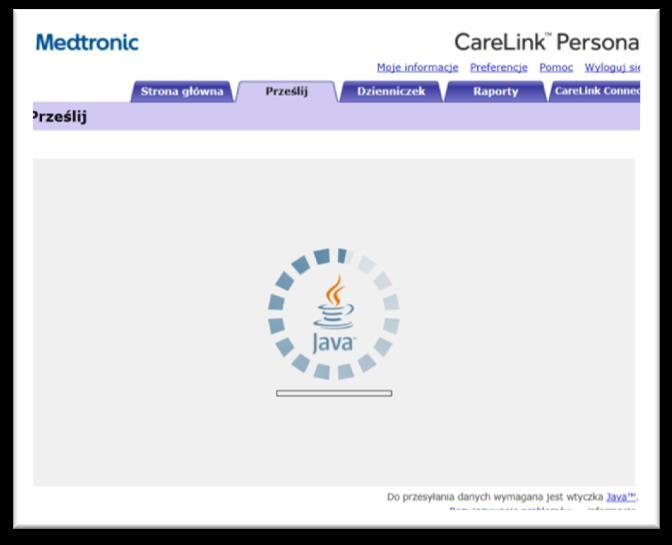Switch to the Dzienniczek tab
Screen dimensions: 672x545
click(391, 92)
